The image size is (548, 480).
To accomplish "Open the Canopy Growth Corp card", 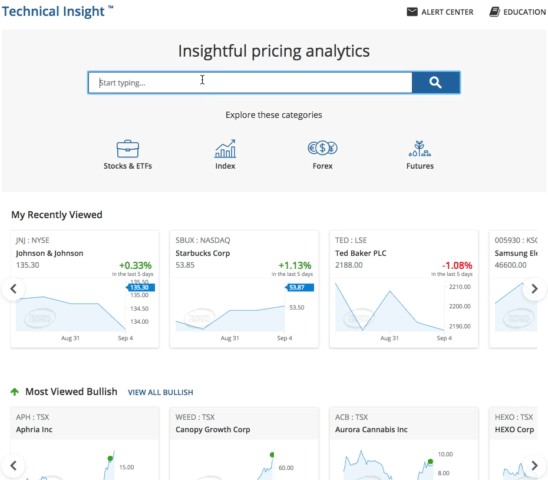I will (x=244, y=443).
